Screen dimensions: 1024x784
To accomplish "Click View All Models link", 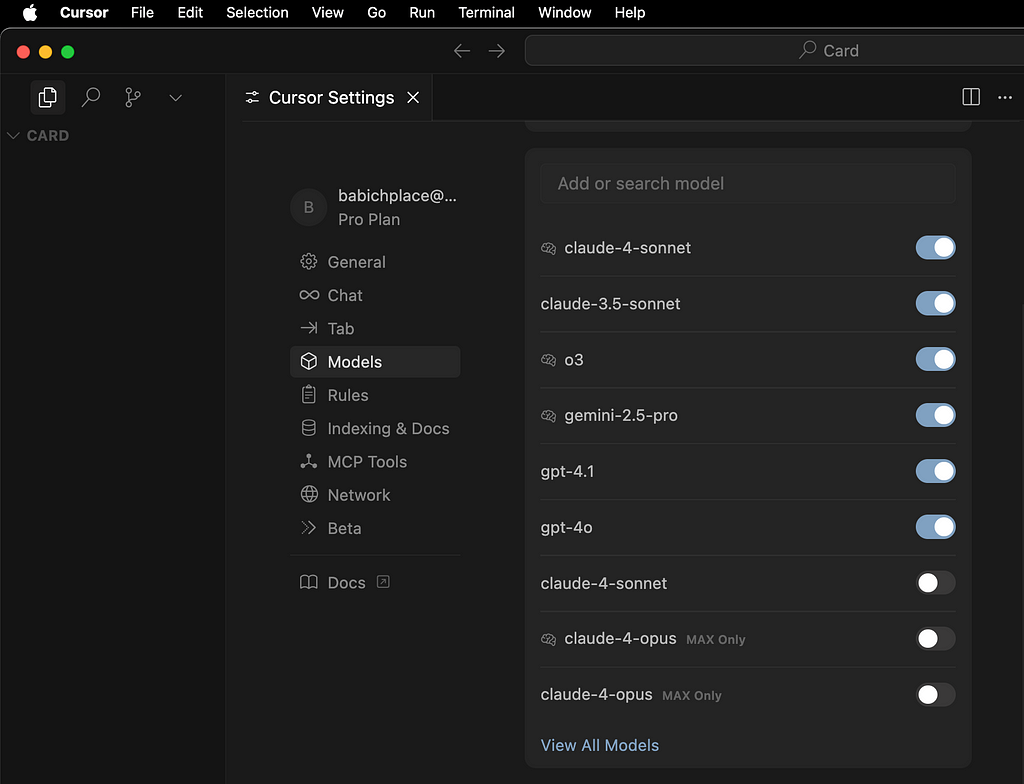I will coord(600,745).
